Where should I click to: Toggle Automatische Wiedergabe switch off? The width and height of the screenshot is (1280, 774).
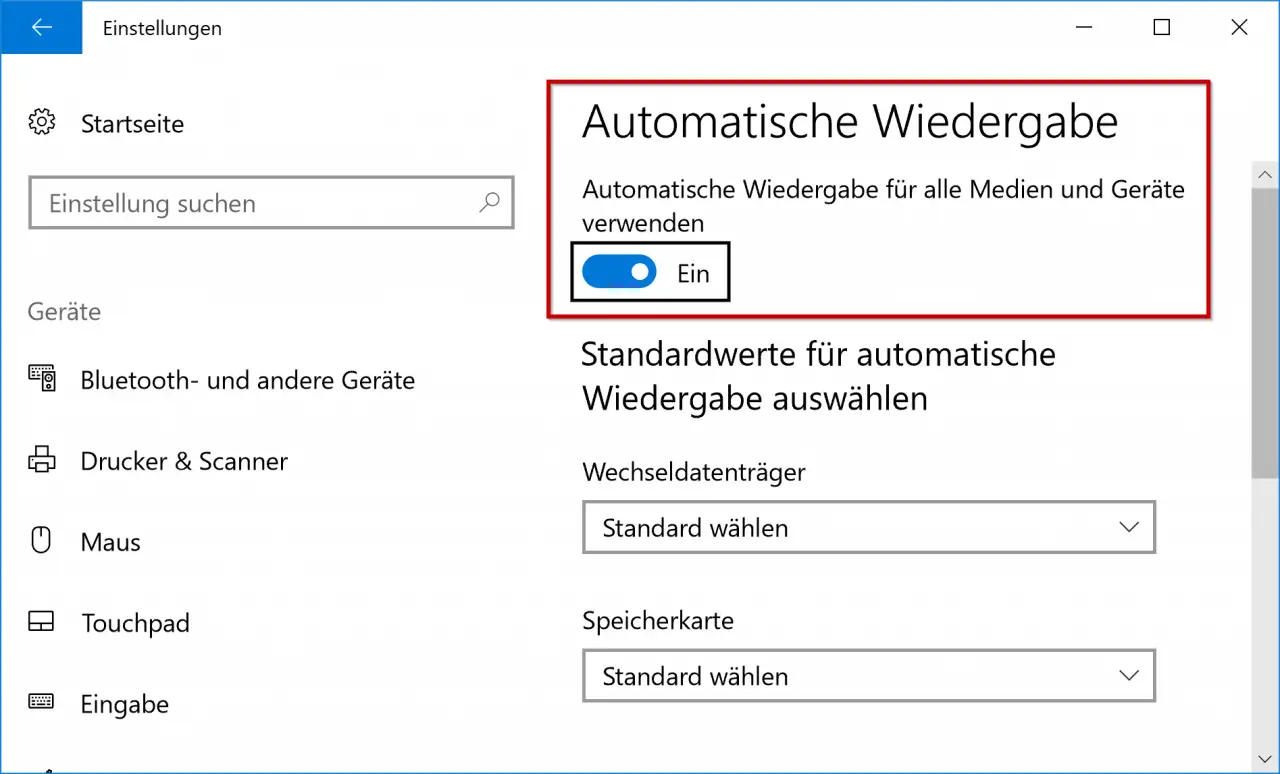[x=619, y=272]
